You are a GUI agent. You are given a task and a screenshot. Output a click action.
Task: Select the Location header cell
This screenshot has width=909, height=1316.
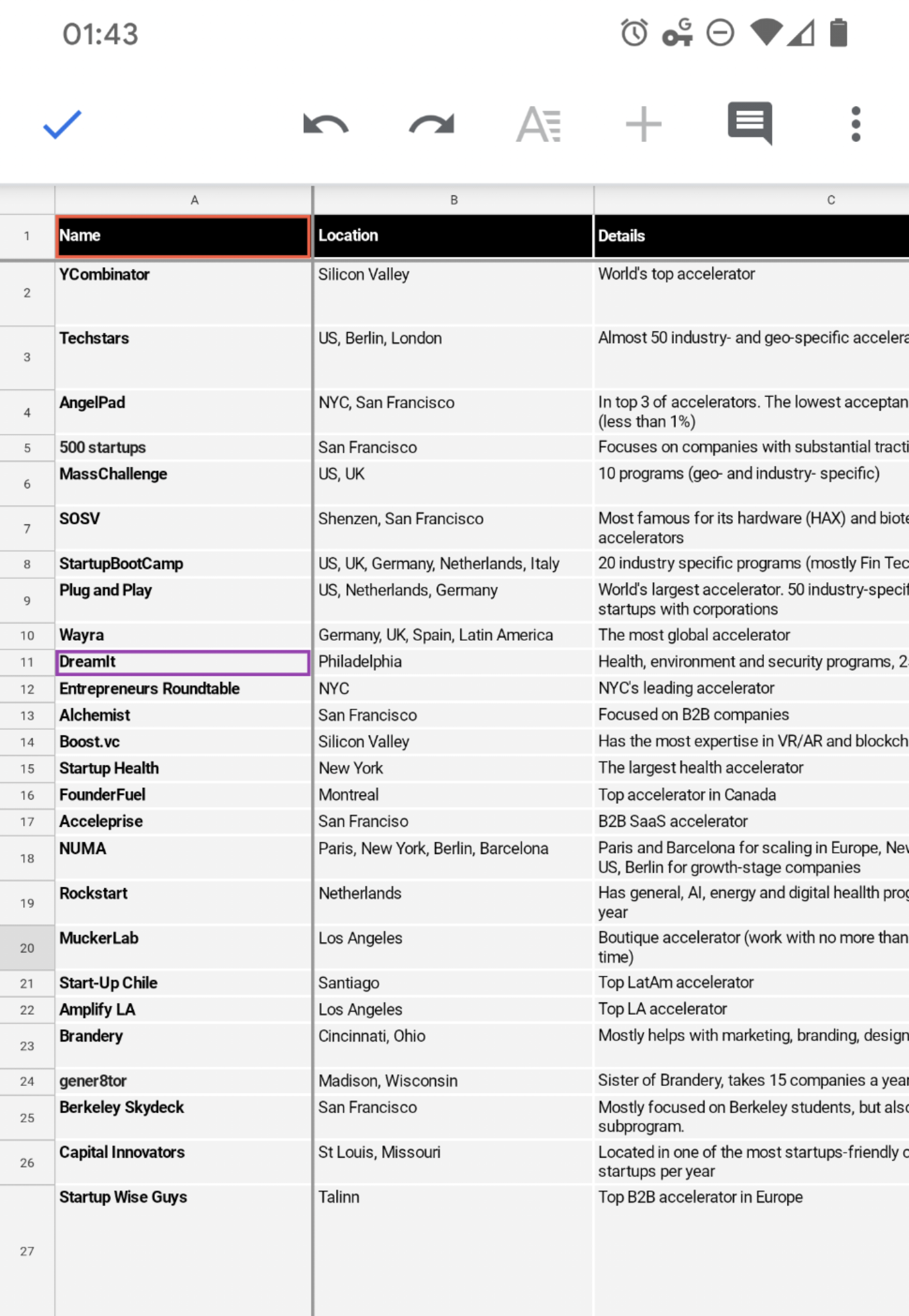click(454, 236)
